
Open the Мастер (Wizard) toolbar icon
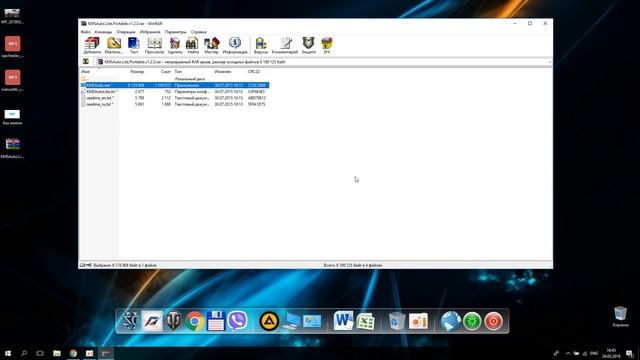pyautogui.click(x=211, y=45)
